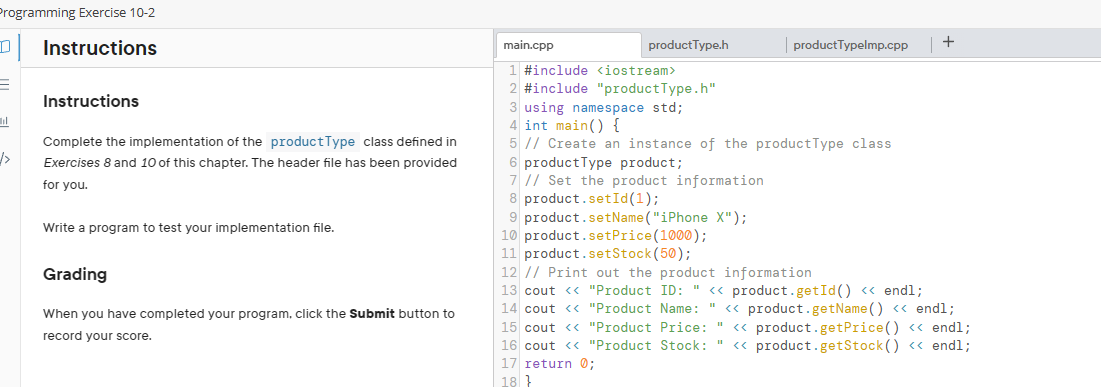
Task: Click the large Instructions panel header
Action: coord(100,48)
